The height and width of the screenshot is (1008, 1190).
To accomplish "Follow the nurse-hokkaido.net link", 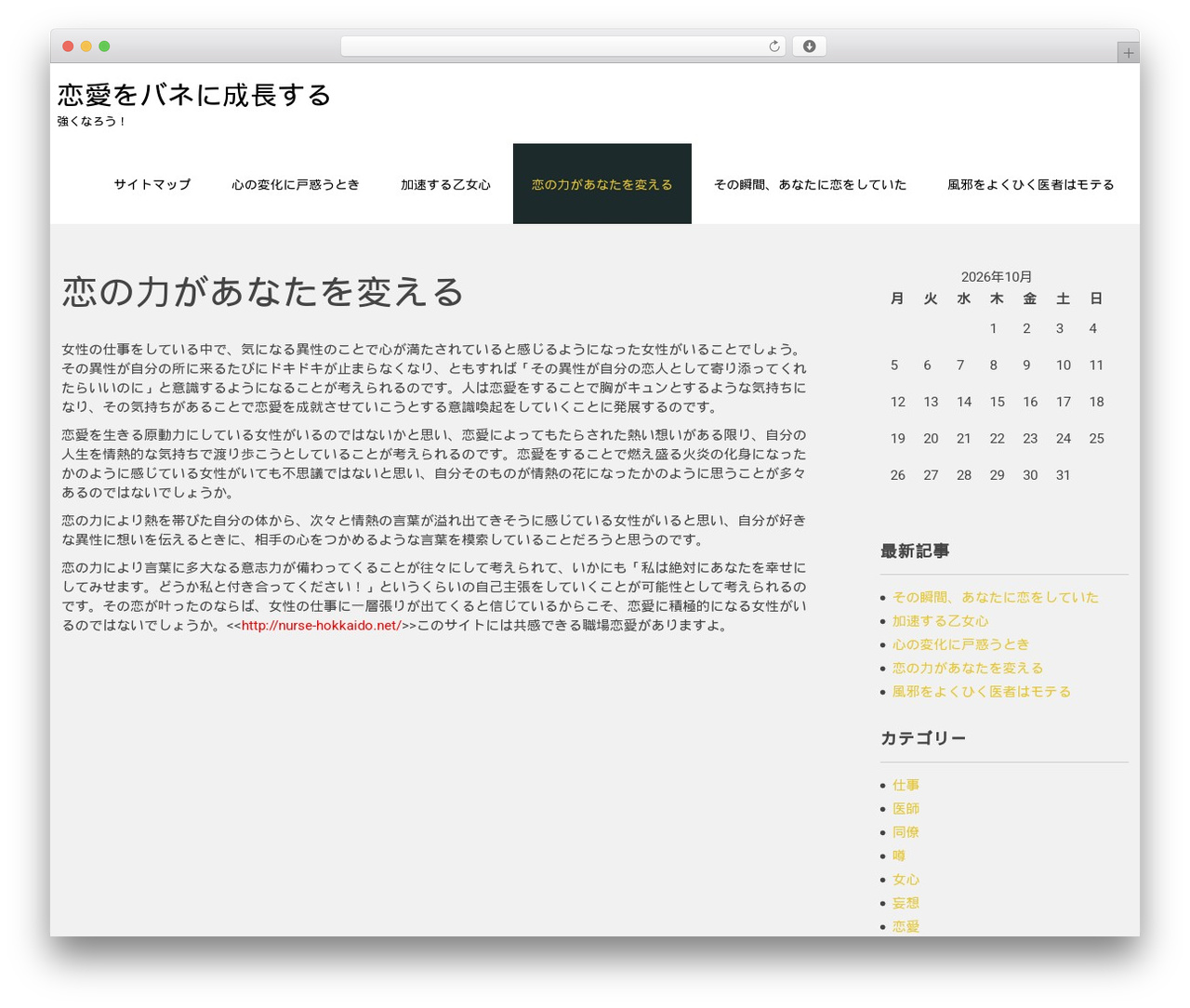I will click(322, 625).
